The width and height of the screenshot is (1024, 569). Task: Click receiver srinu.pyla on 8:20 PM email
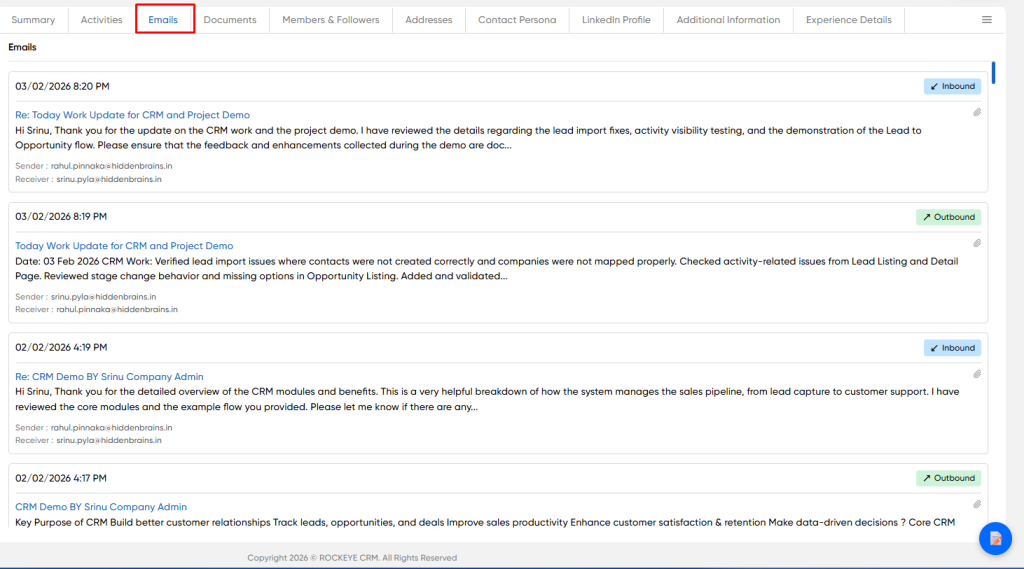coord(109,179)
